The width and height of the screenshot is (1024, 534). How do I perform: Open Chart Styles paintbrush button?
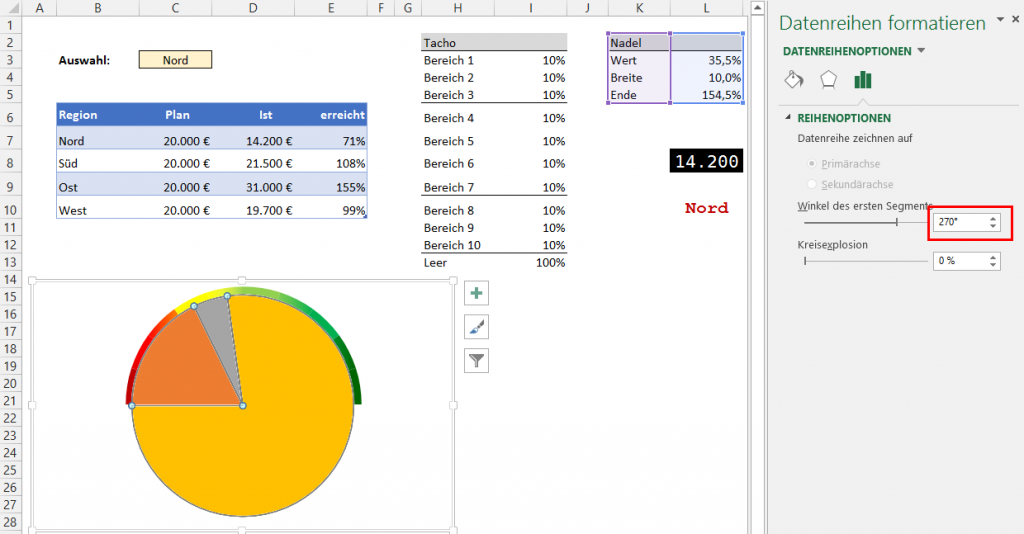click(477, 327)
